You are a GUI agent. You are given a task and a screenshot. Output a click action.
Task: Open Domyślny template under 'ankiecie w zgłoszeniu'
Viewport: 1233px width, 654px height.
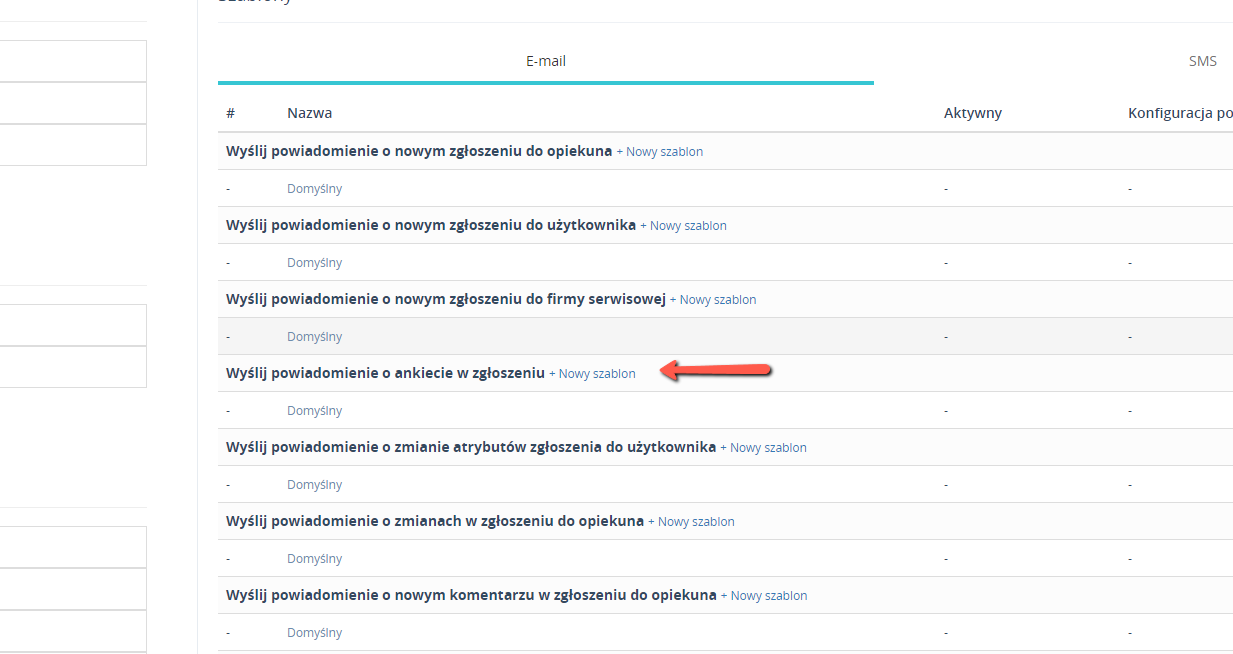pyautogui.click(x=314, y=411)
